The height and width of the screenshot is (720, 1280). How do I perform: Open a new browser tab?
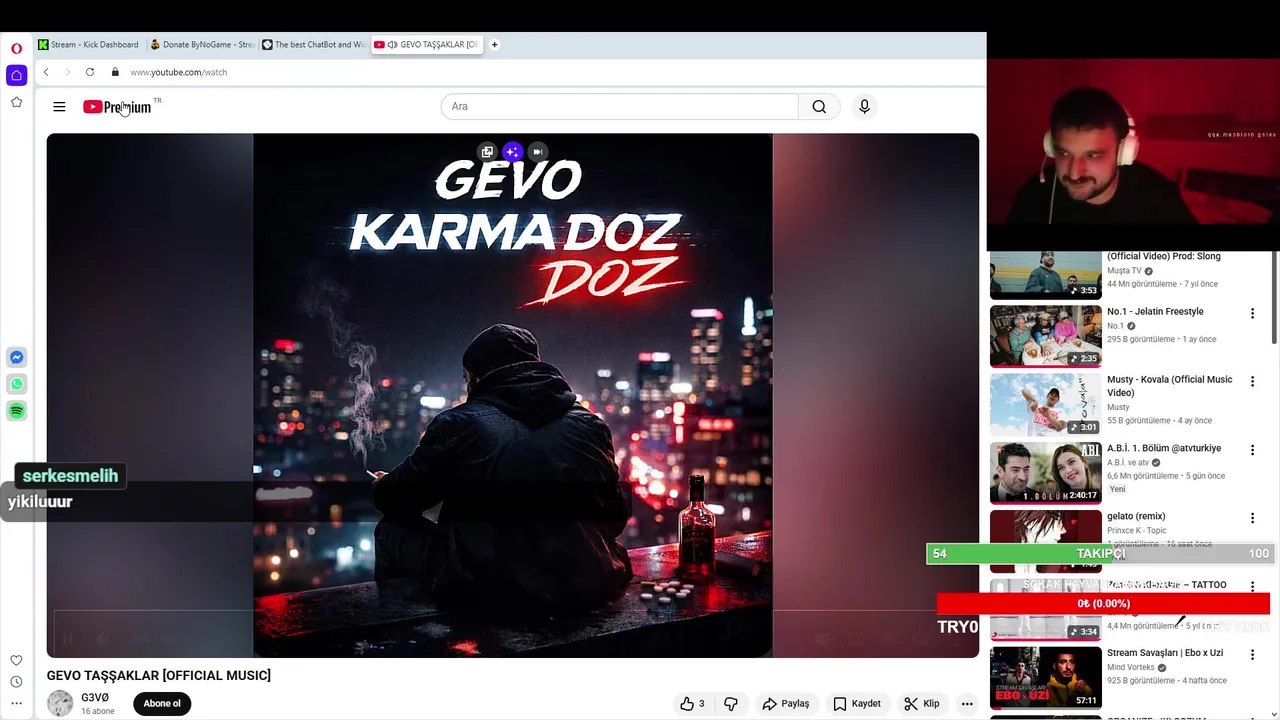coord(494,45)
